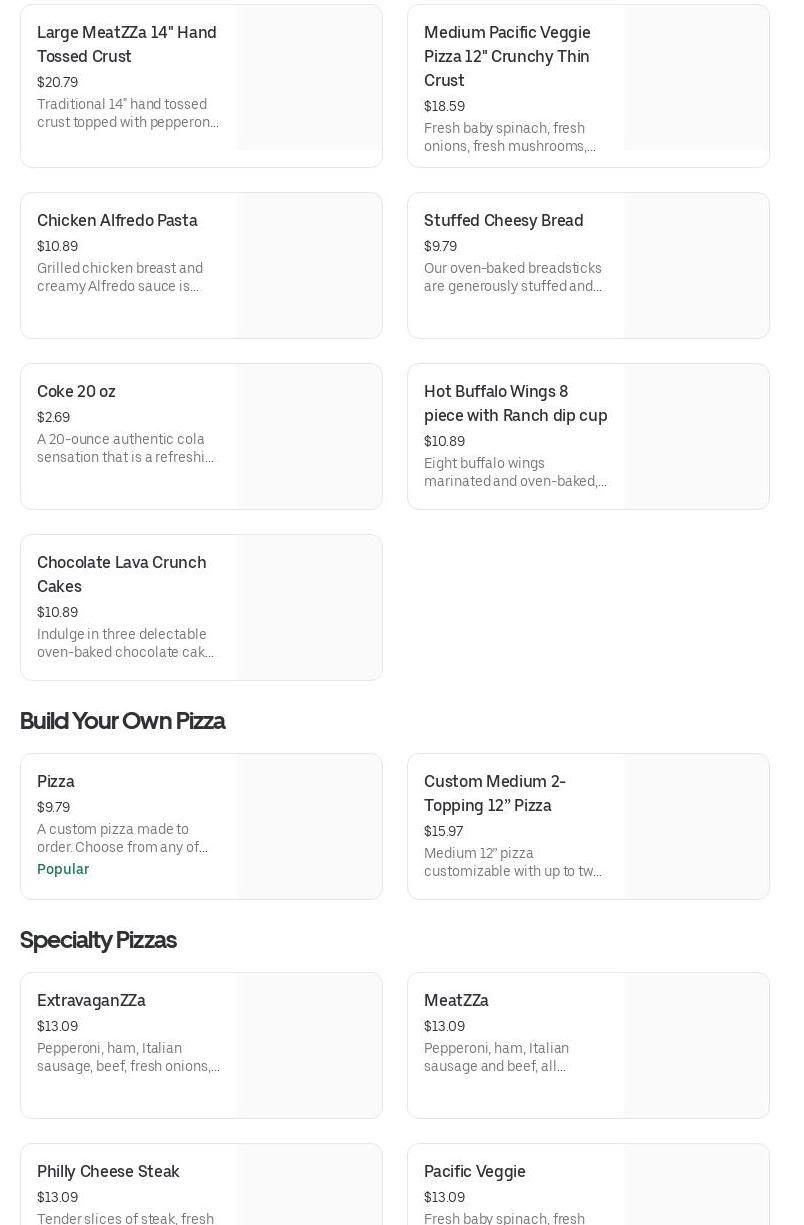
Task: Open the Chicken Alfredo Pasta item
Action: click(x=117, y=220)
